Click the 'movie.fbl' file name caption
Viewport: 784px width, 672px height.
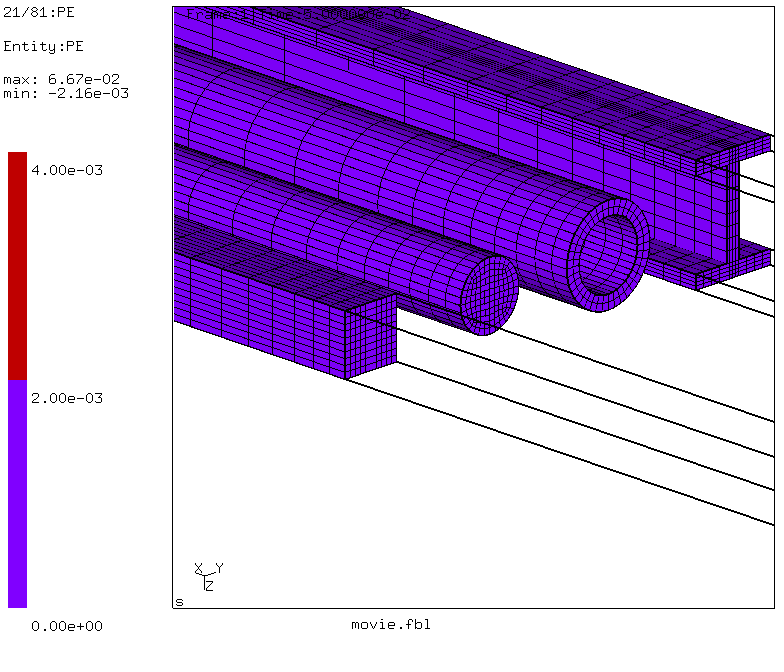click(x=390, y=624)
